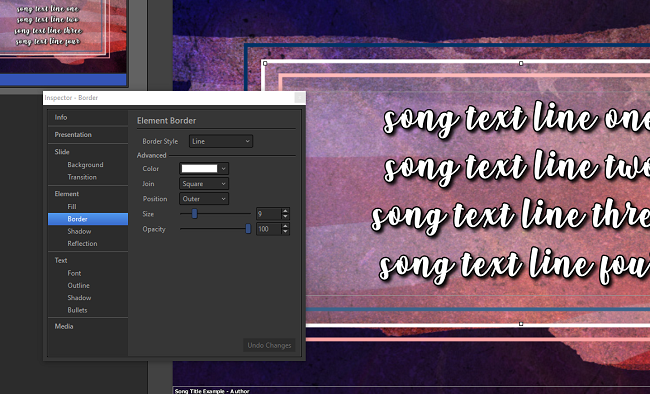
Task: Click the top-center resize handle of element
Action: (x=521, y=63)
